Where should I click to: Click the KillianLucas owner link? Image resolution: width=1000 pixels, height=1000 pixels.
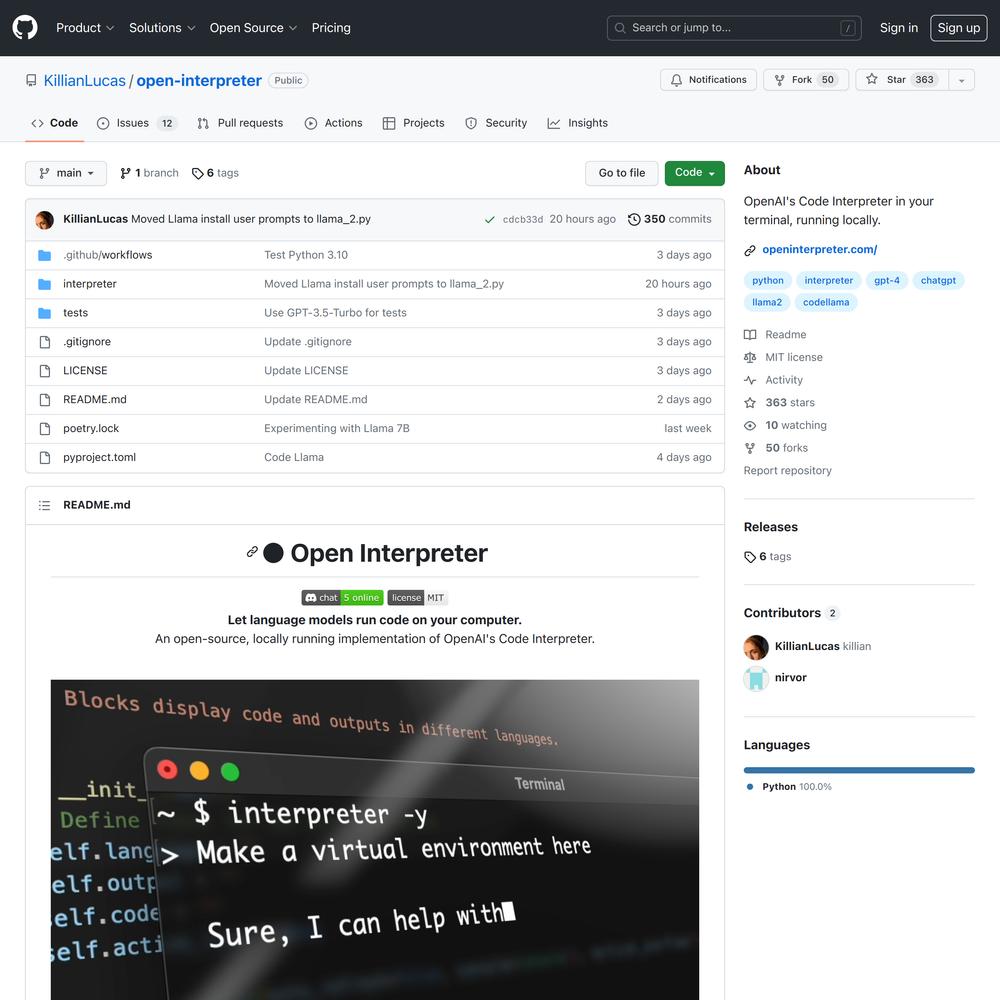point(85,80)
